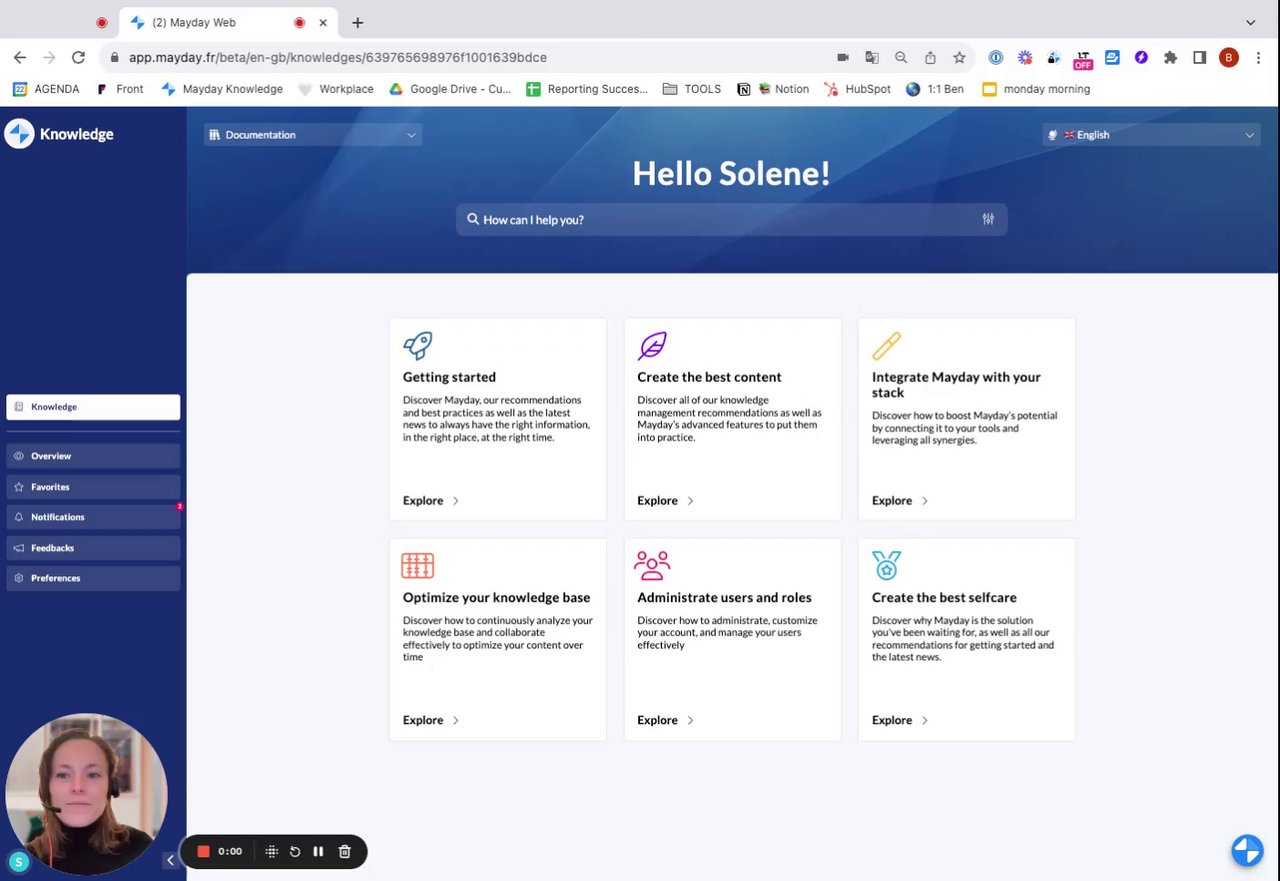Screen dimensions: 1280x881
Task: Click the search filter sliders icon
Action: [x=988, y=219]
